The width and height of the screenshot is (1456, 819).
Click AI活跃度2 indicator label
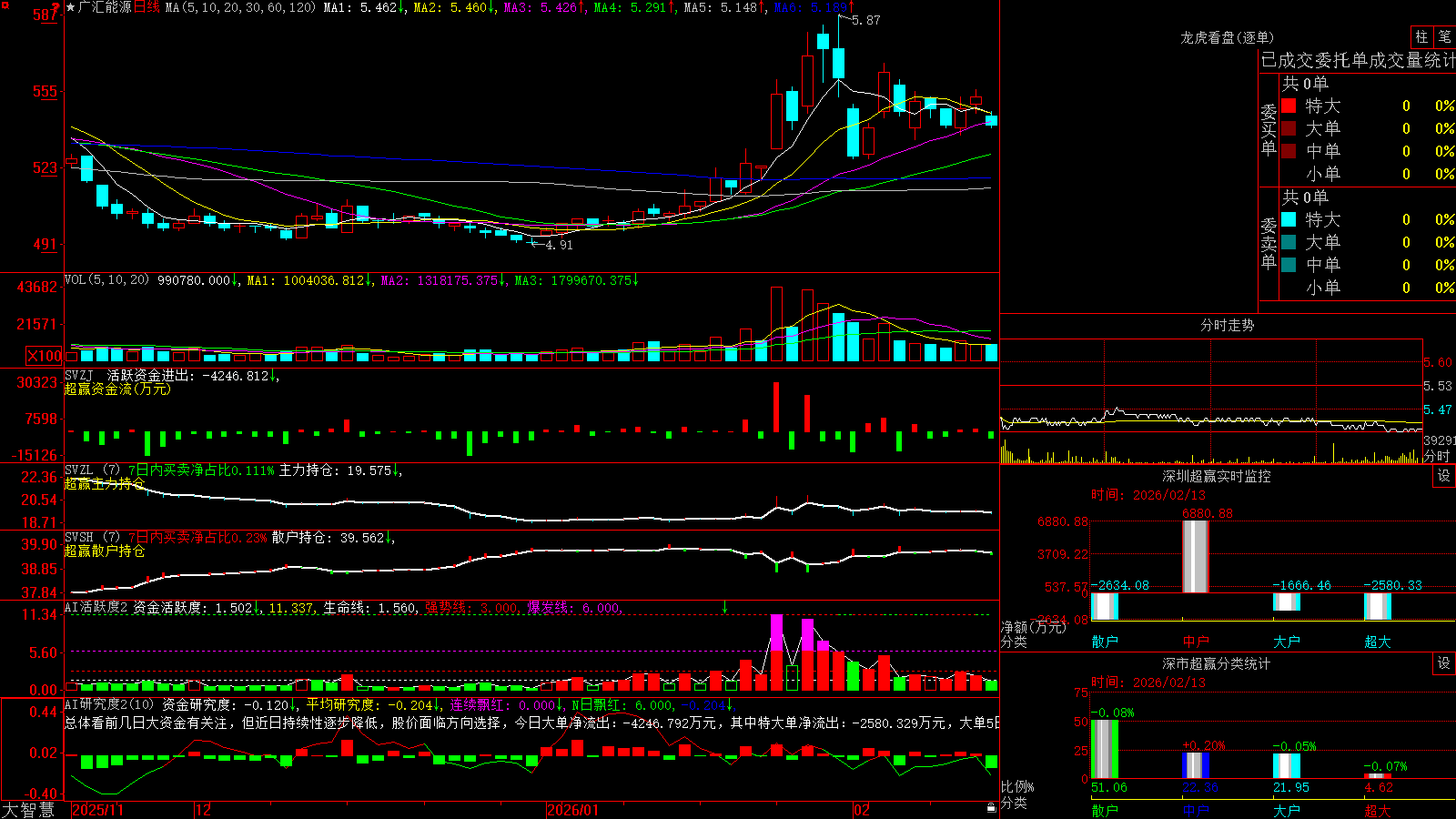point(96,608)
